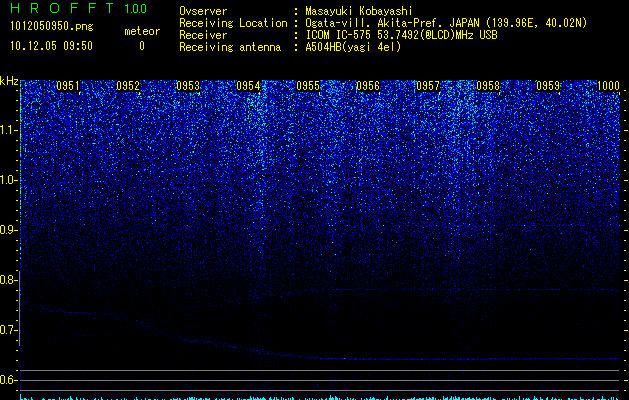Click antenna text A504HB(yagi 4el)
Image resolution: width=629 pixels, height=400 pixels.
pyautogui.click(x=353, y=47)
